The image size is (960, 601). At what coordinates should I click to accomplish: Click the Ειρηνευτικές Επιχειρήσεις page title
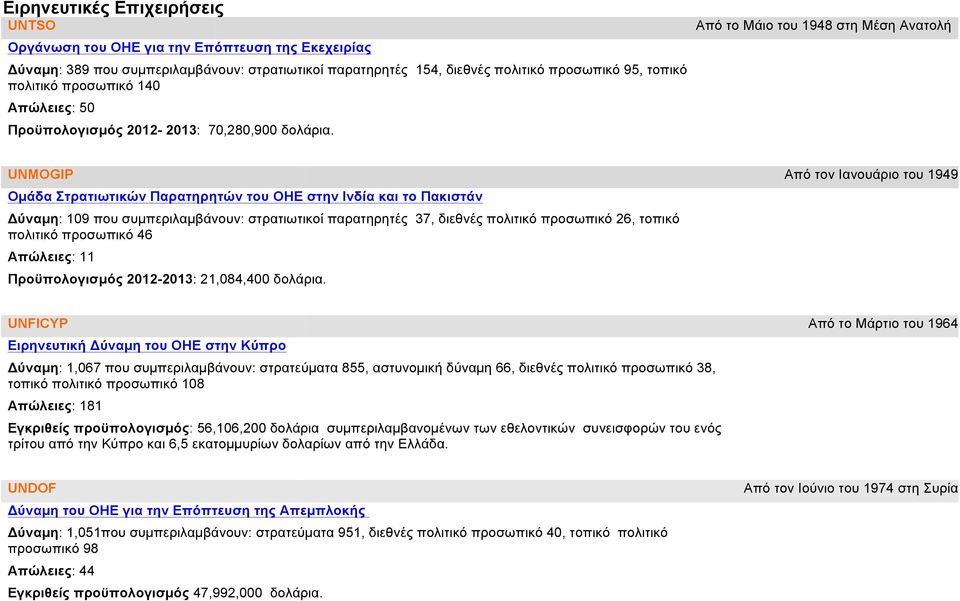(x=113, y=9)
